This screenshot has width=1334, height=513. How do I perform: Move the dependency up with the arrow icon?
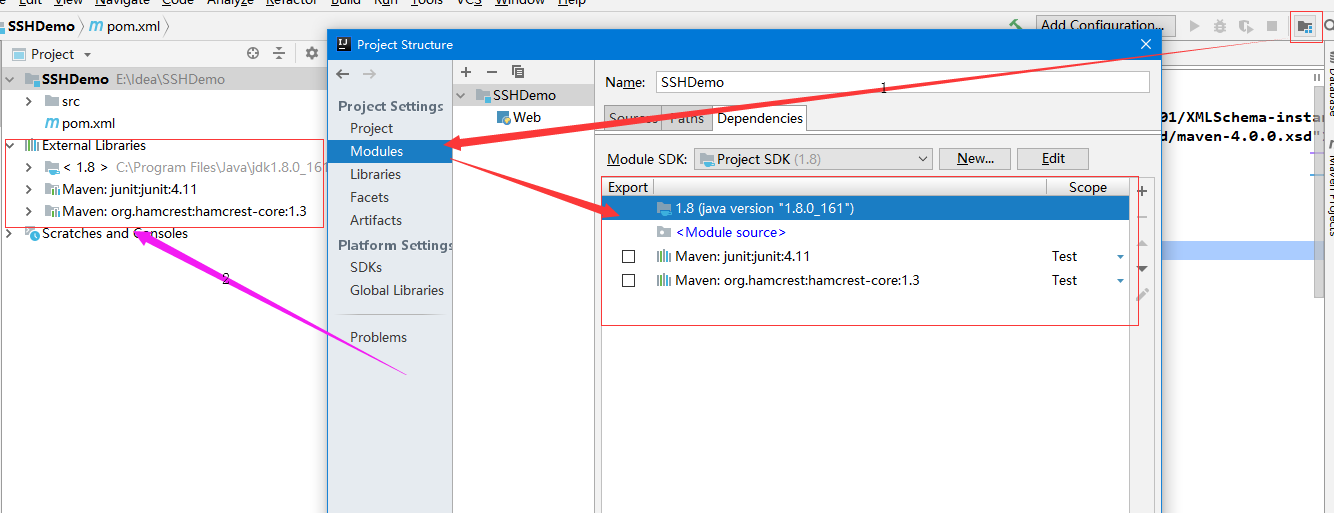[1142, 243]
